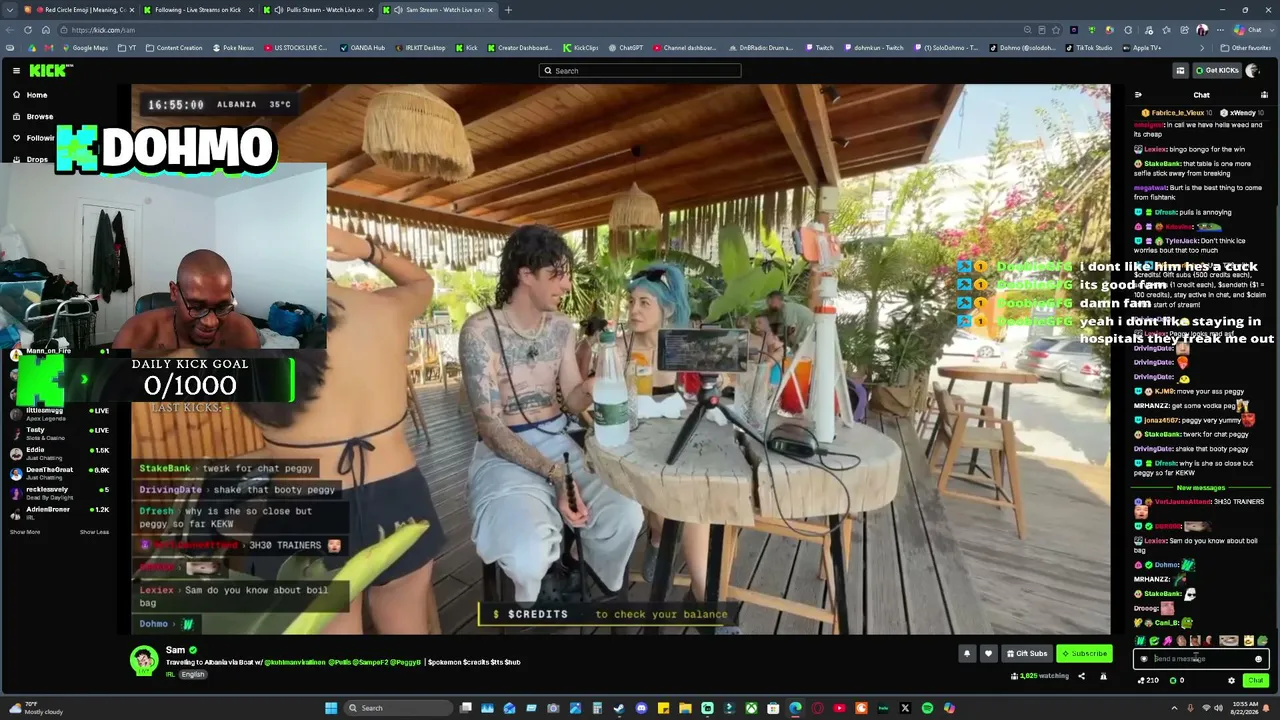Viewport: 1280px width, 720px height.
Task: Collapse the chat panel with arrow icon
Action: pyautogui.click(x=1138, y=95)
